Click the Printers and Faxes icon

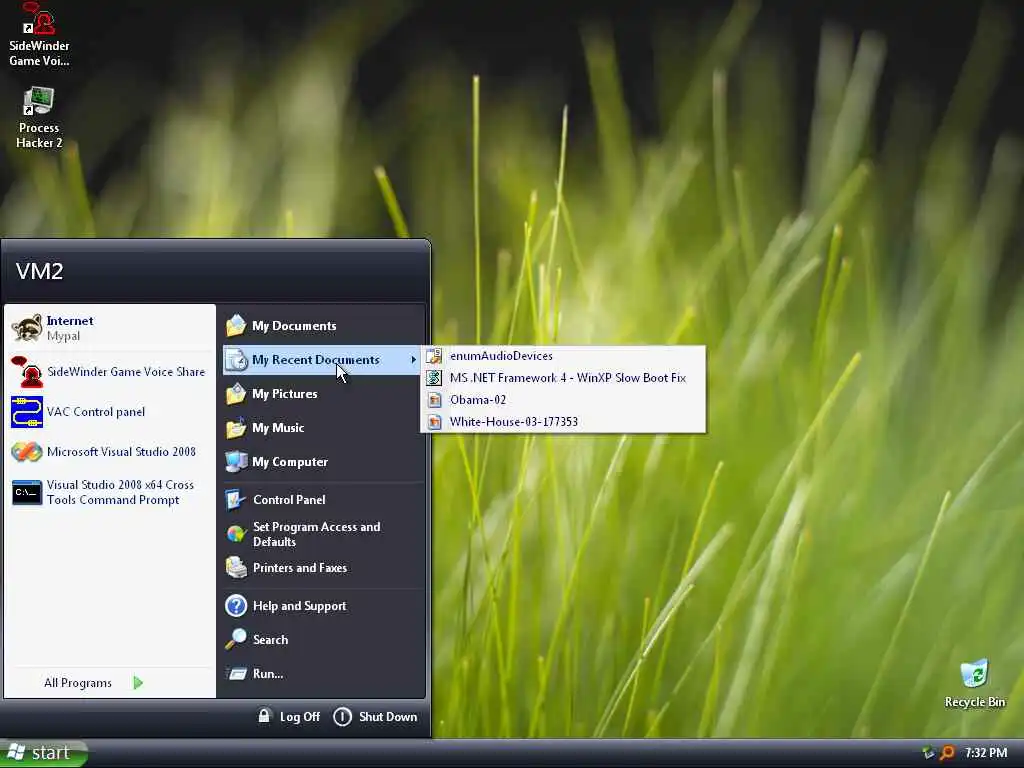pos(236,568)
